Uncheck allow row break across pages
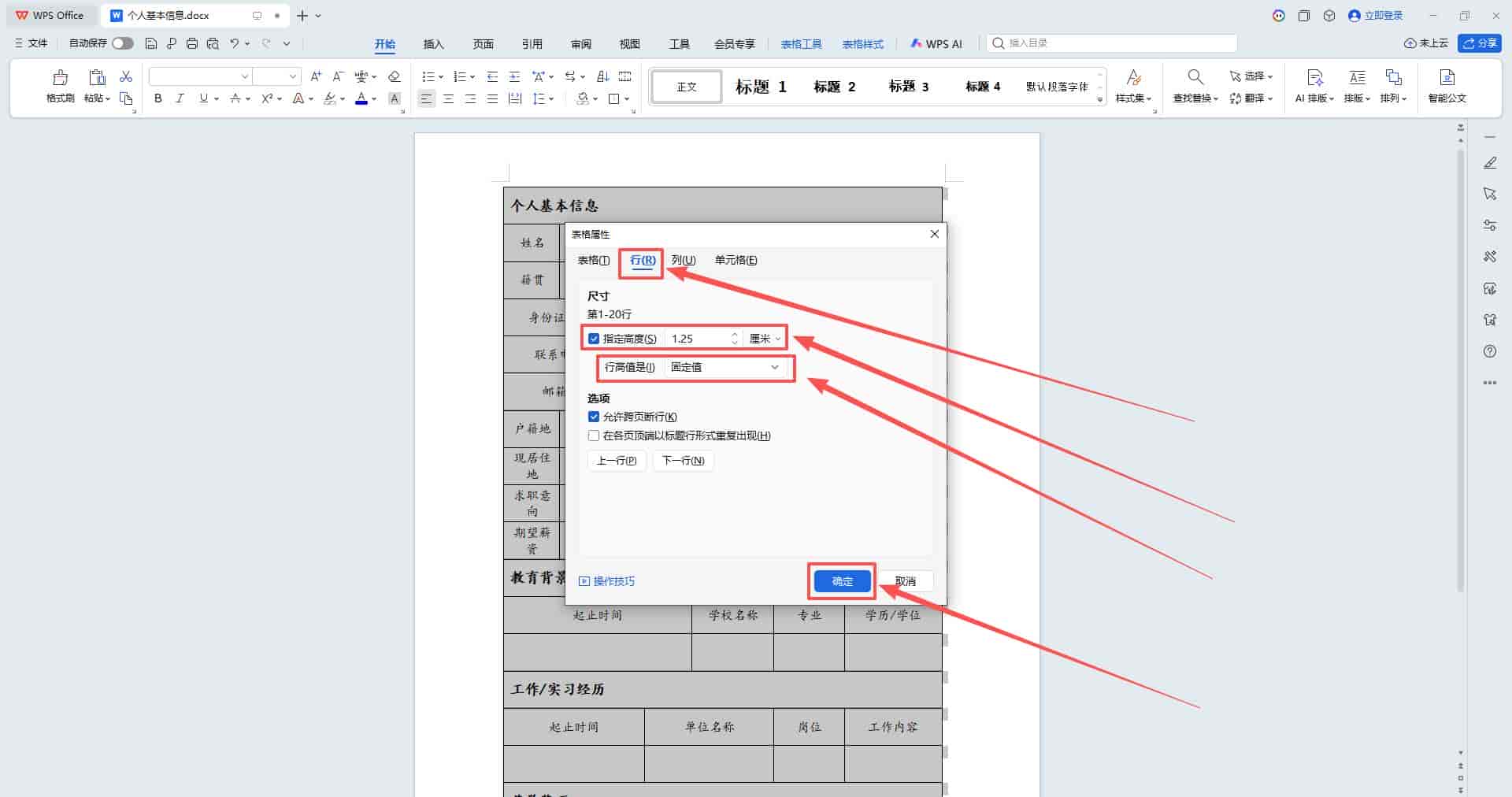 (x=594, y=417)
